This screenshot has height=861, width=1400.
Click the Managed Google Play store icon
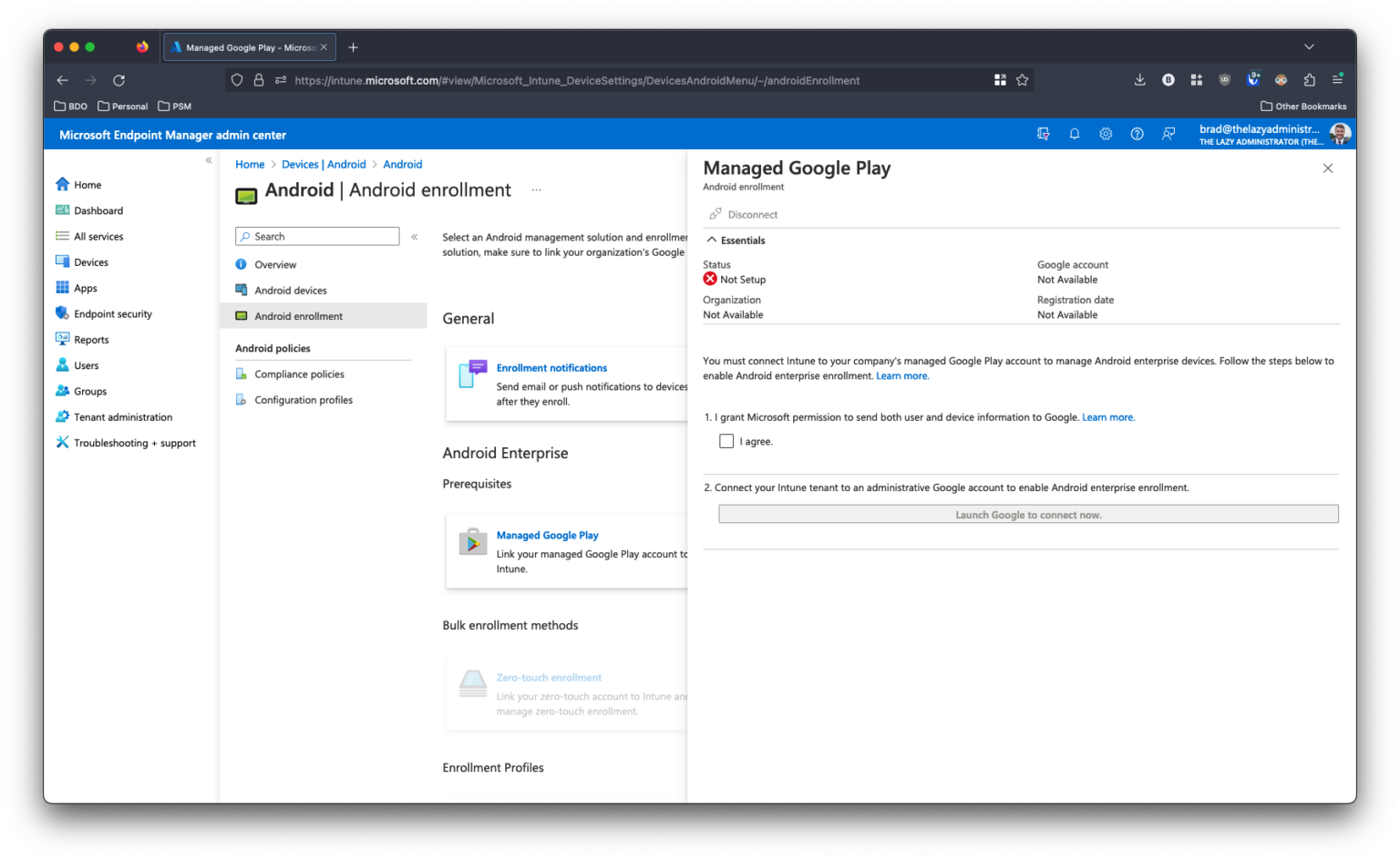pyautogui.click(x=472, y=542)
